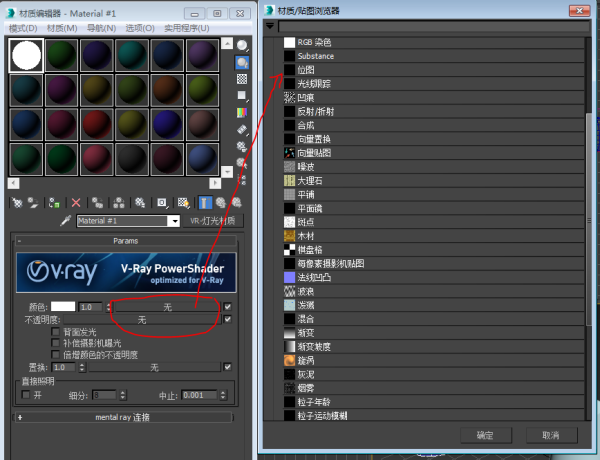Image resolution: width=600 pixels, height=460 pixels.
Task: Click the 无 map button on the 置换 row
Action: coord(155,367)
